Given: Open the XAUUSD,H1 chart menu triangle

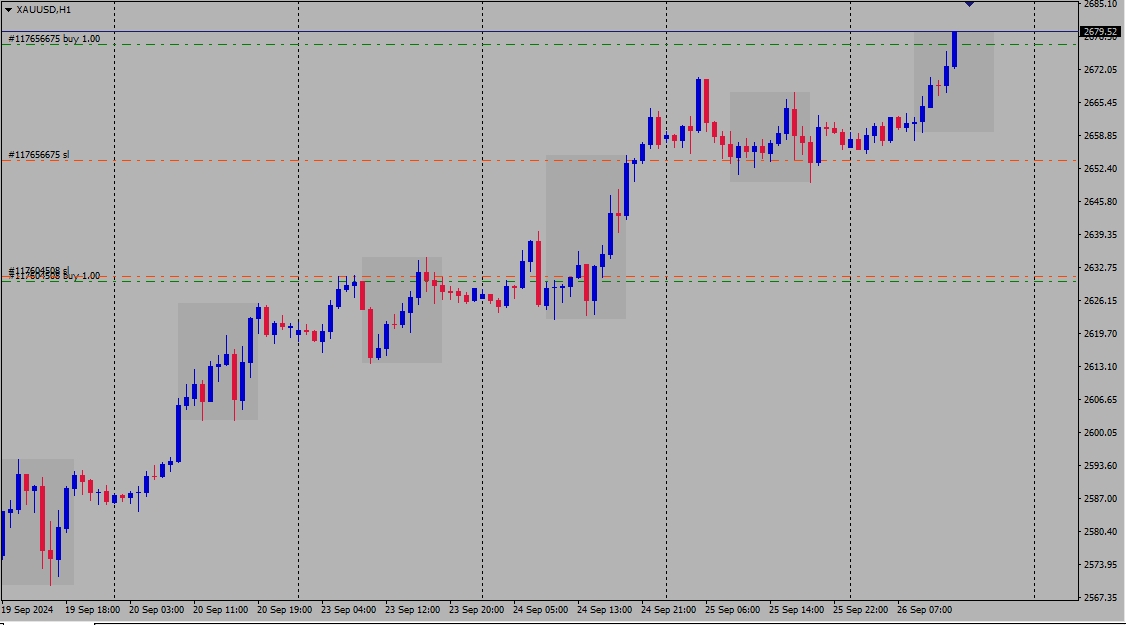Looking at the screenshot, I should (x=9, y=10).
